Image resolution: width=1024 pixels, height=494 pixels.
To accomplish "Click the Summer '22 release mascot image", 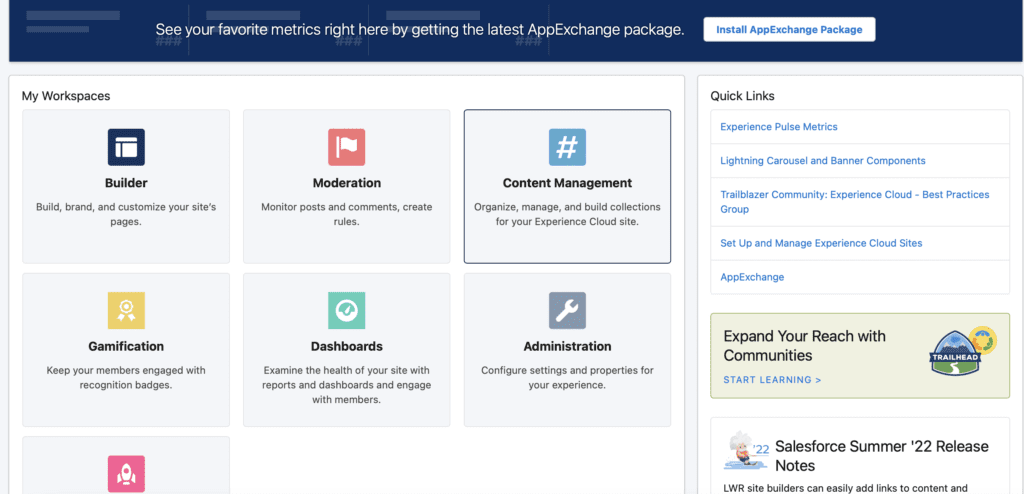I will tap(748, 451).
